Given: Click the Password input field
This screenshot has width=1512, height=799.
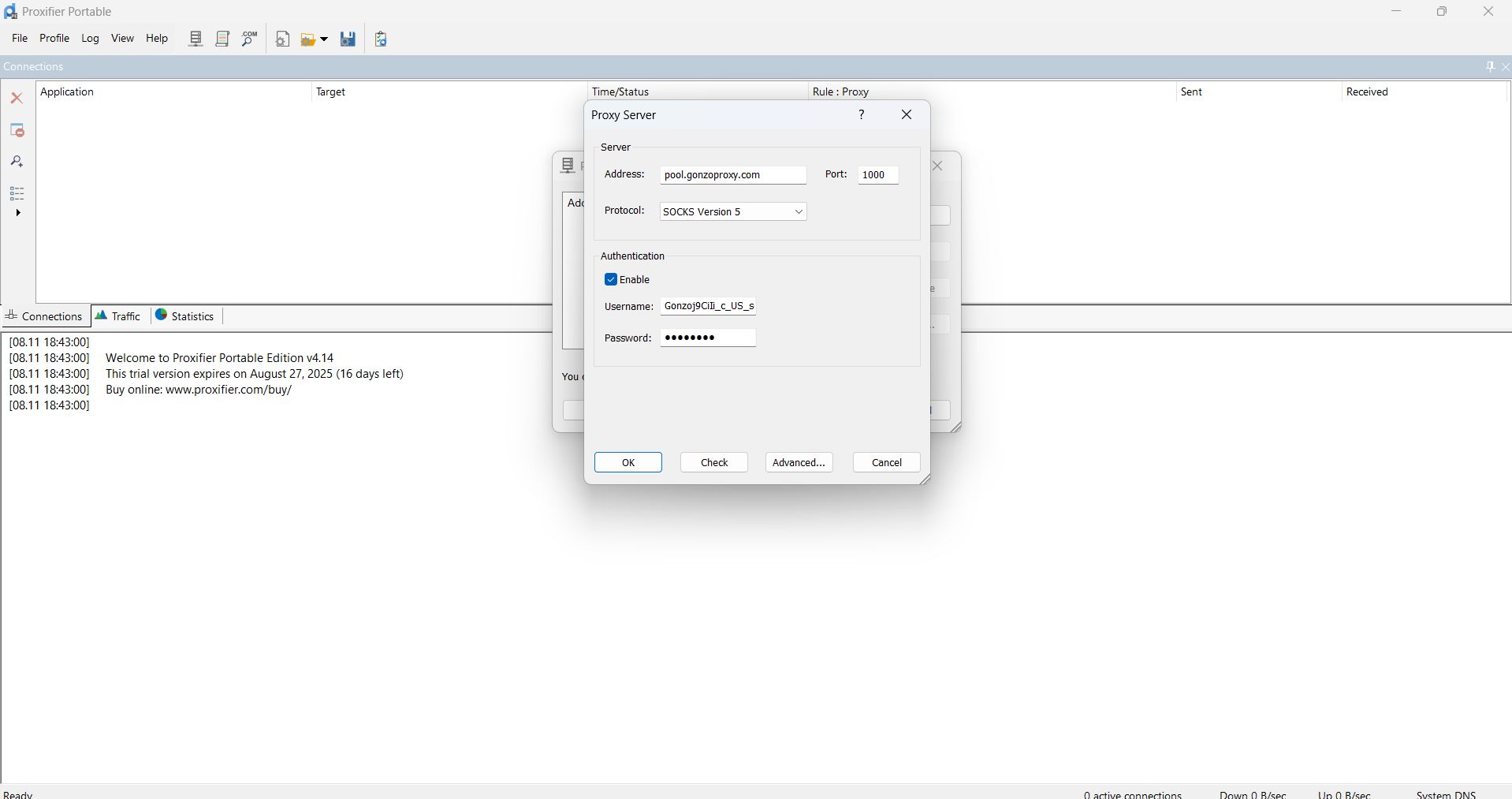Looking at the screenshot, I should pyautogui.click(x=708, y=338).
